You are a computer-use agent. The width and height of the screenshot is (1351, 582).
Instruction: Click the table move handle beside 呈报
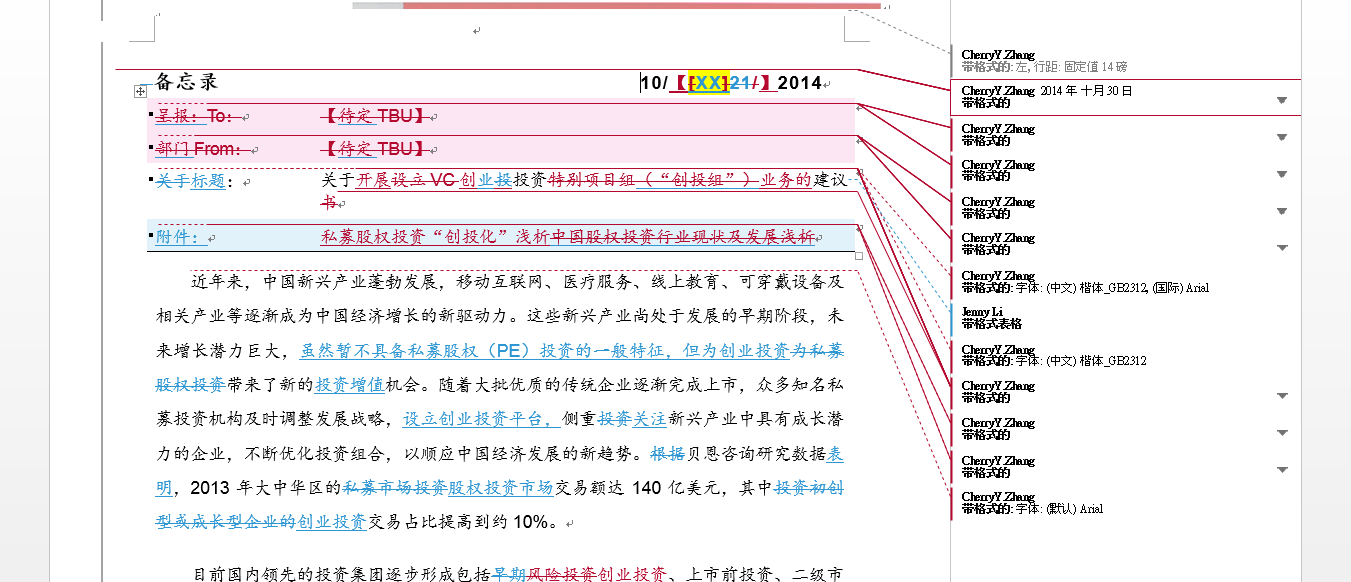141,92
